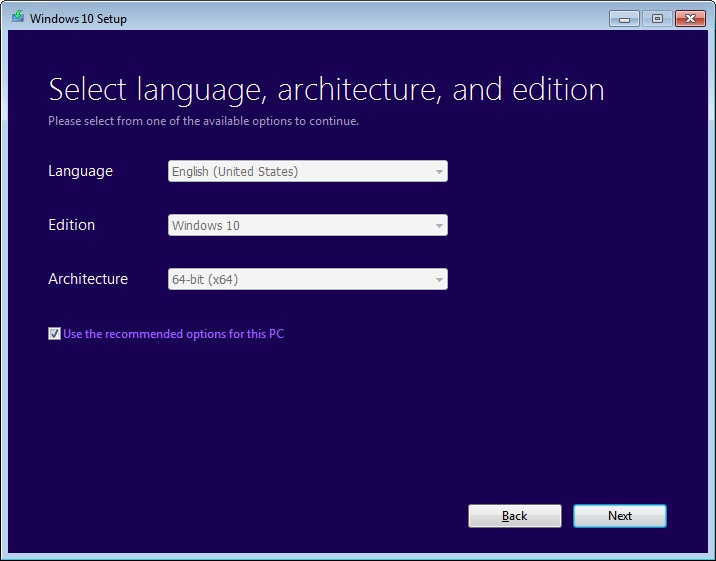Click the Edition field label
716x561 pixels.
[71, 225]
